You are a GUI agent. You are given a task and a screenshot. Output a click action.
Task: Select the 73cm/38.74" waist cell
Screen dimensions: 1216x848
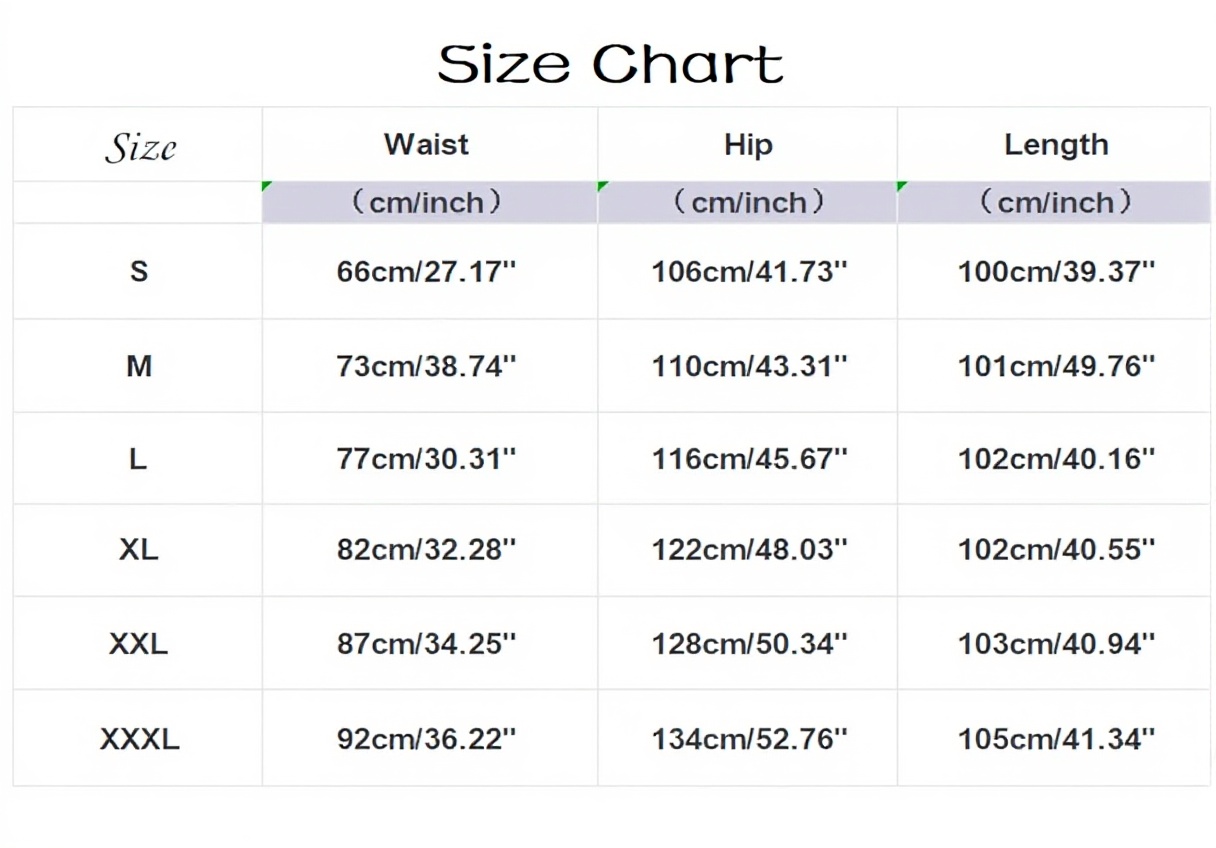pos(426,367)
